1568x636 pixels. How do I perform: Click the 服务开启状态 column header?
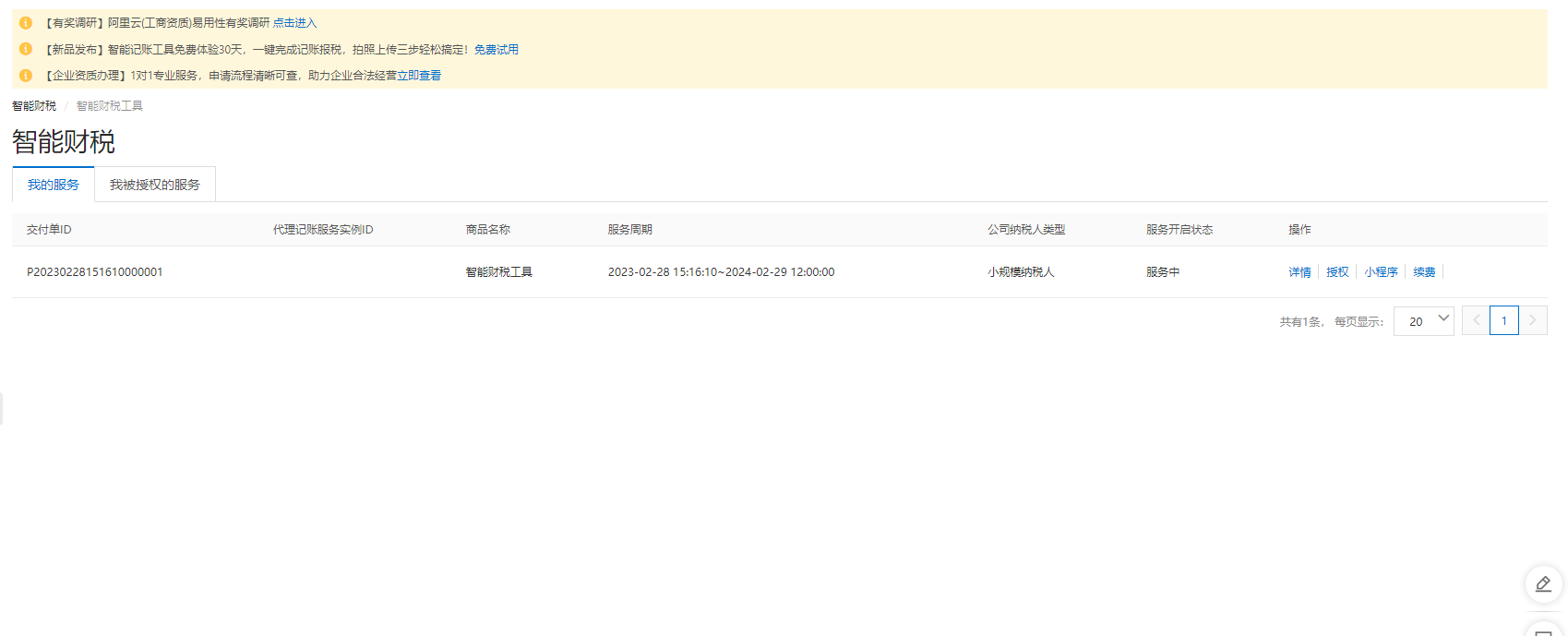(1179, 230)
